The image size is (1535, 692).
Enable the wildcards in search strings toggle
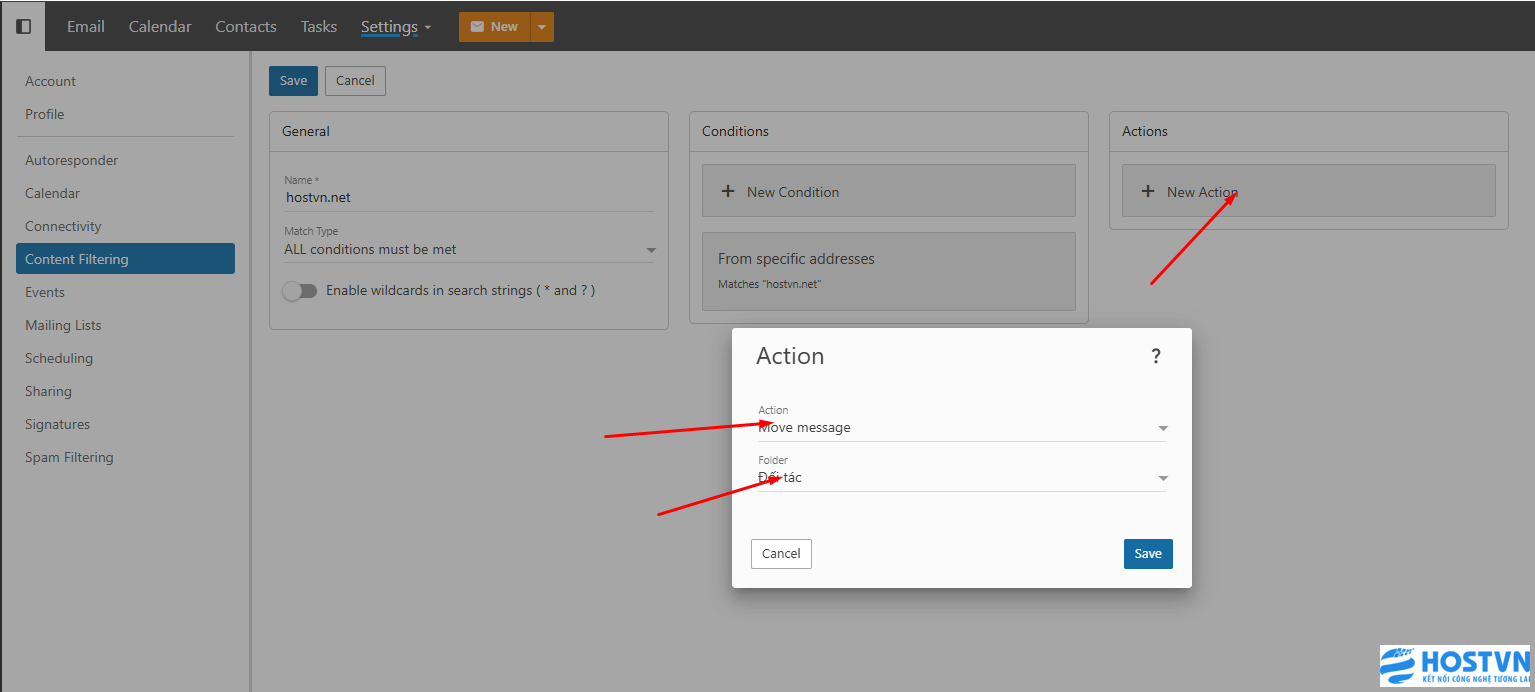tap(299, 290)
